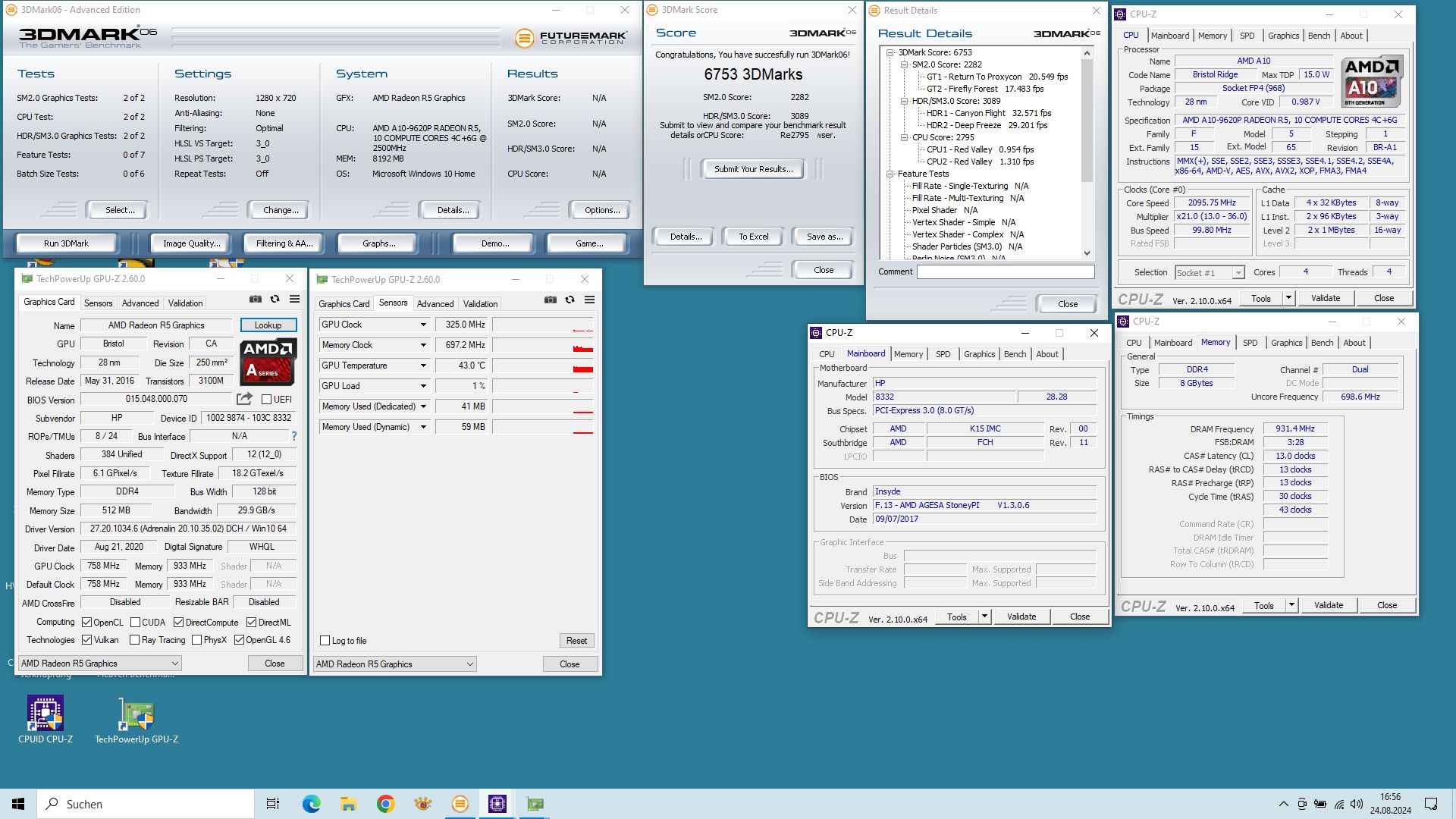Toggle the DirectCompute checkbox

click(x=178, y=623)
